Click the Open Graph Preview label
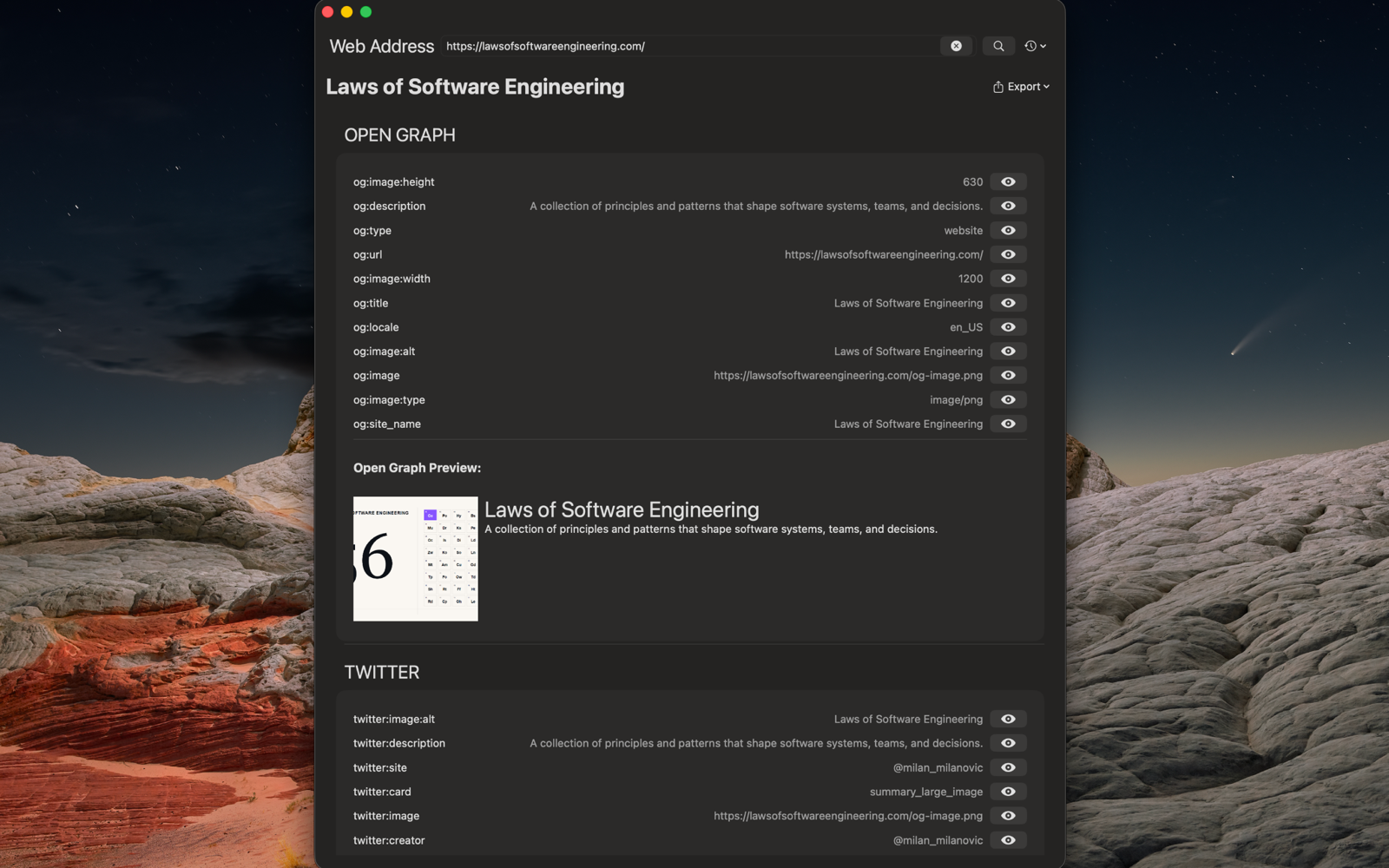Viewport: 1389px width, 868px height. tap(417, 468)
